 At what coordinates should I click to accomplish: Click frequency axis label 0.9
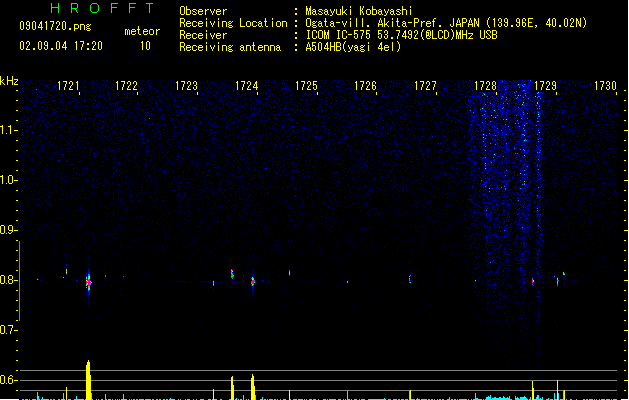tap(8, 230)
